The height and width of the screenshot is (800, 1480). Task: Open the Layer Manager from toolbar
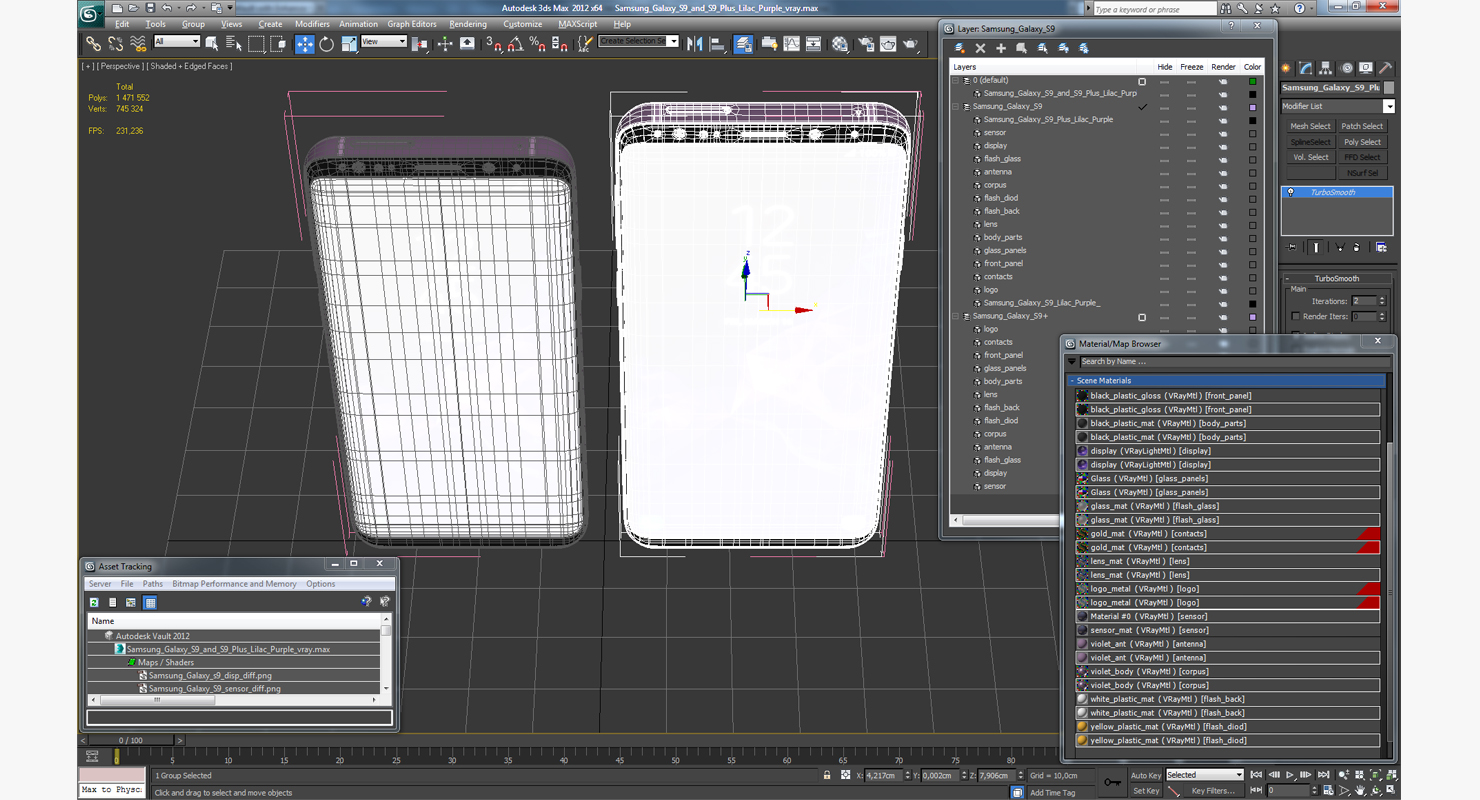coord(743,43)
